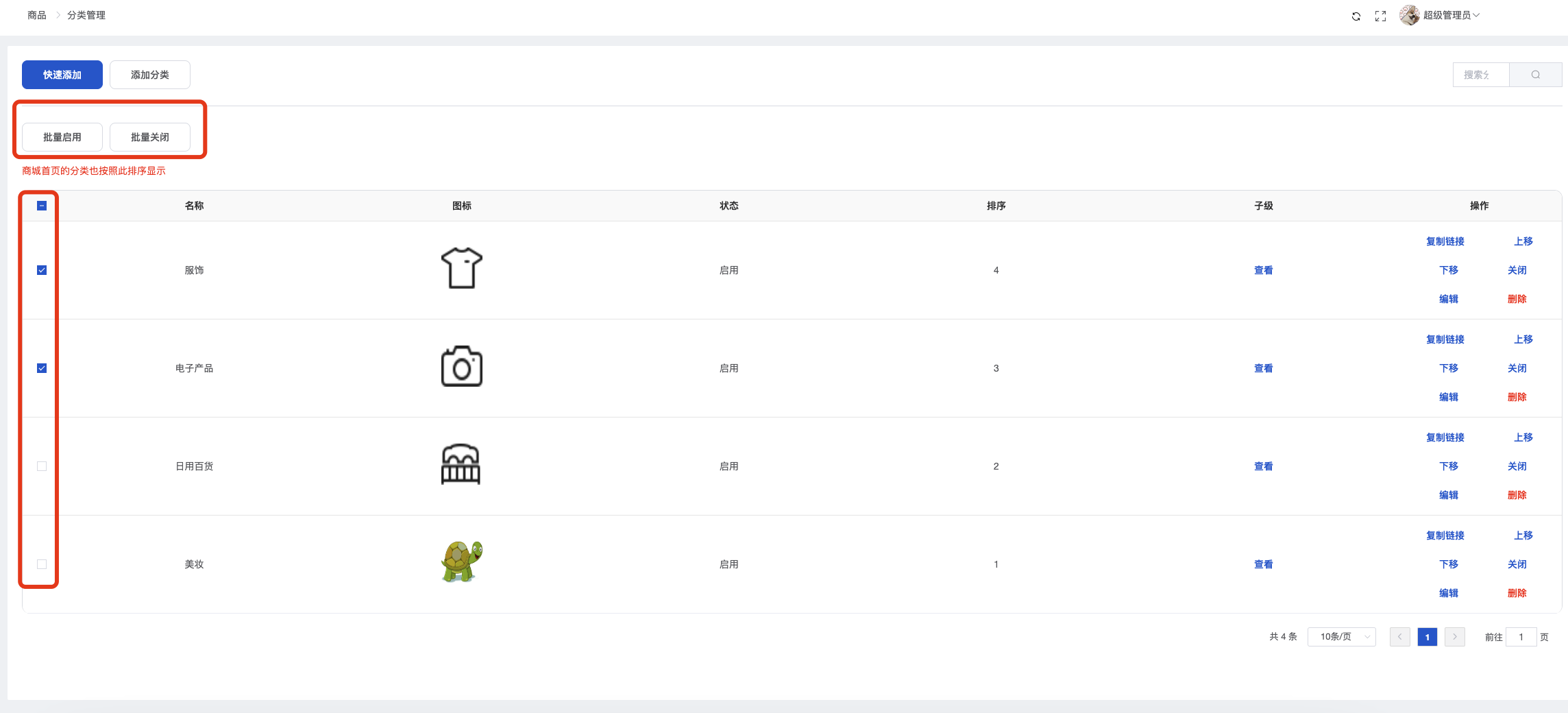Toggle the fullscreen icon
1568x713 pixels.
coord(1380,16)
